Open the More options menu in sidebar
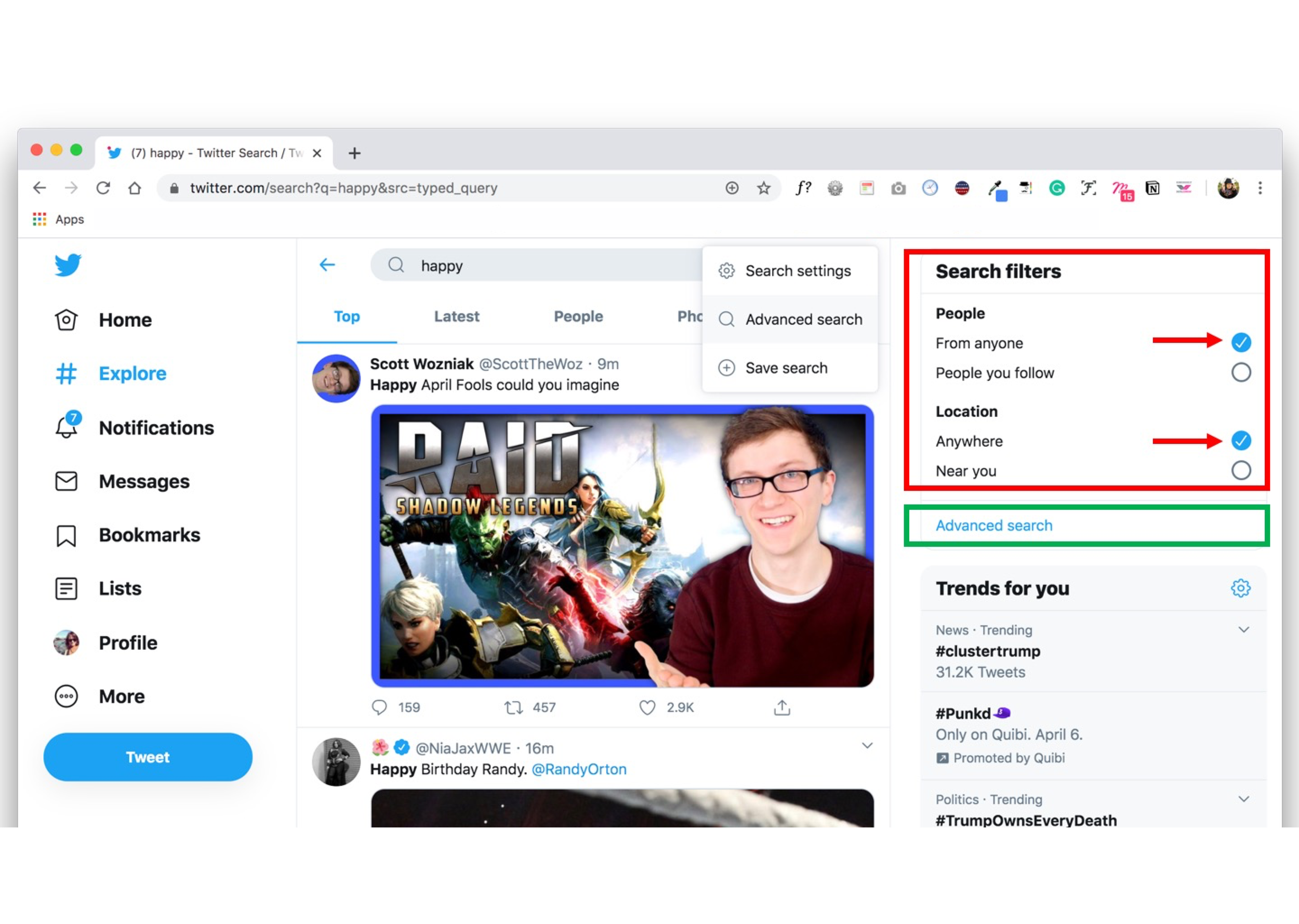The width and height of the screenshot is (1299, 924). pyautogui.click(x=100, y=696)
